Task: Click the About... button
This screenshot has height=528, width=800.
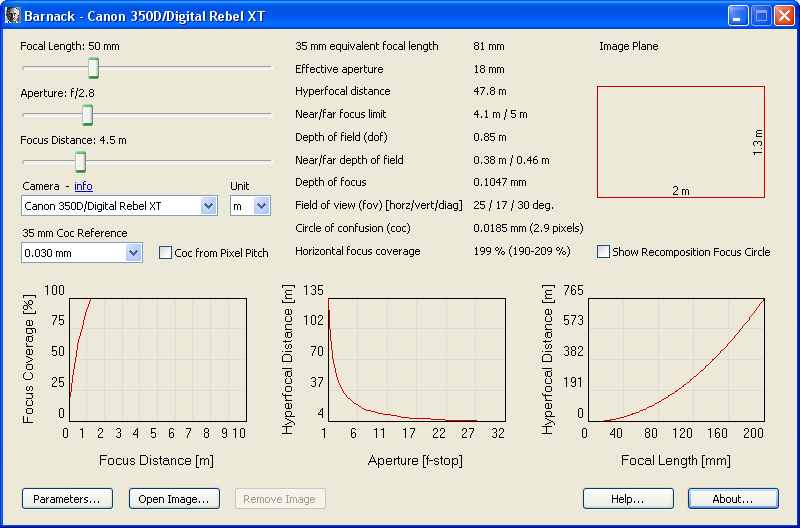Action: click(x=733, y=499)
